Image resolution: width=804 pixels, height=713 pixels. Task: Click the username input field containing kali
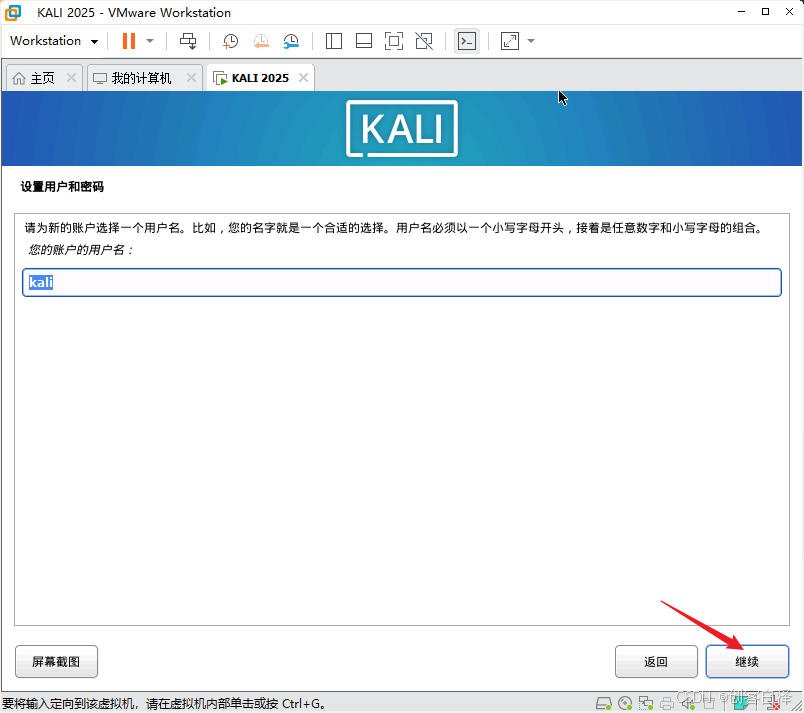402,282
